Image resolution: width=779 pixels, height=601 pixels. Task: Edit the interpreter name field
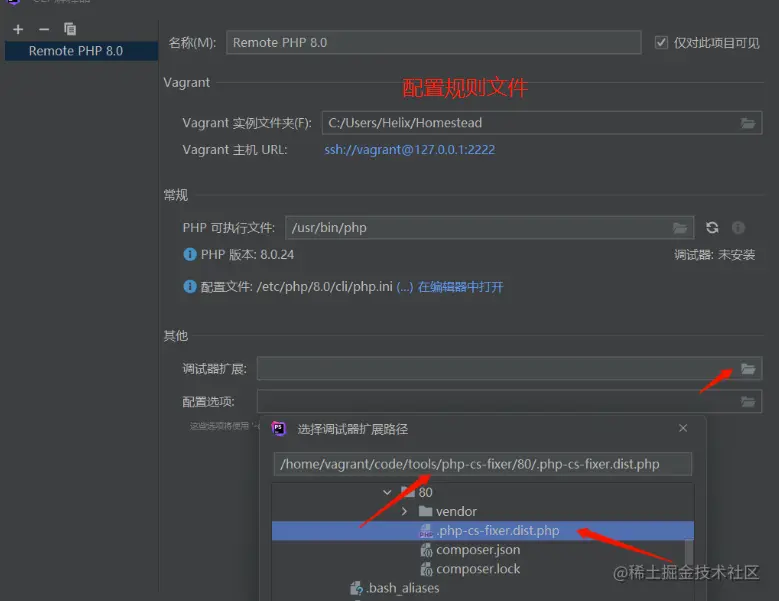433,43
